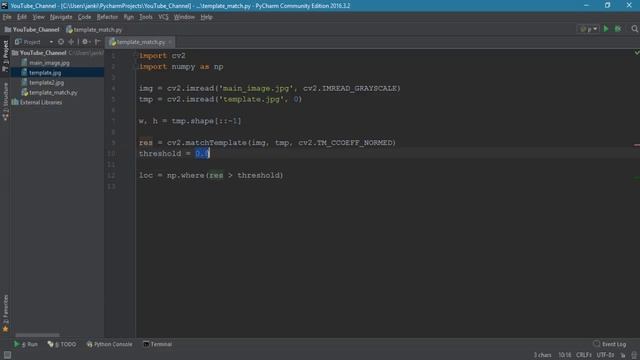Toggle Favorites side tool window tab

(5, 313)
